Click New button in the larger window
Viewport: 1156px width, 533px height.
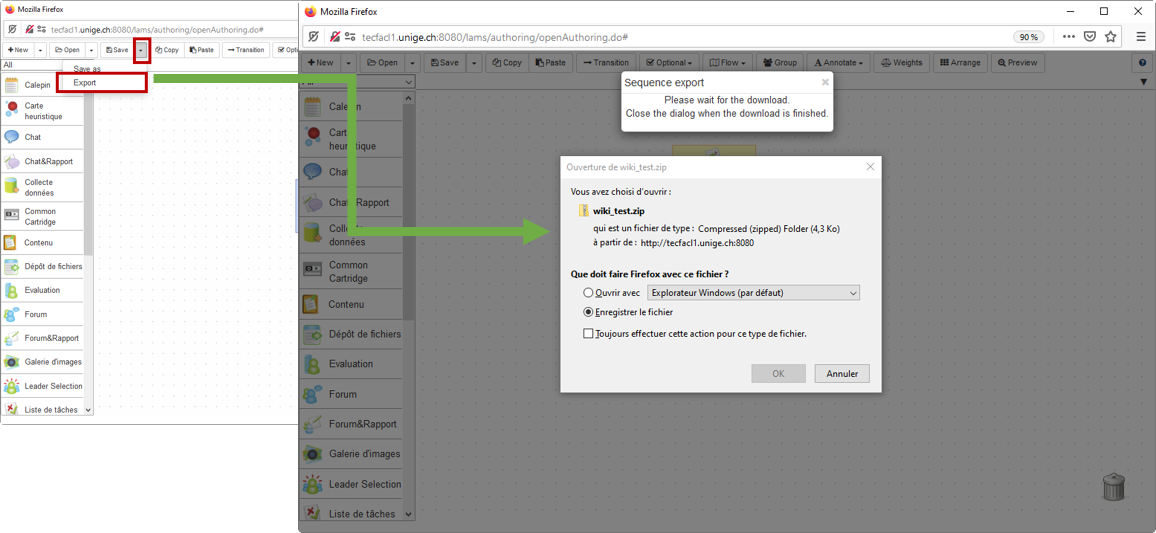[321, 63]
